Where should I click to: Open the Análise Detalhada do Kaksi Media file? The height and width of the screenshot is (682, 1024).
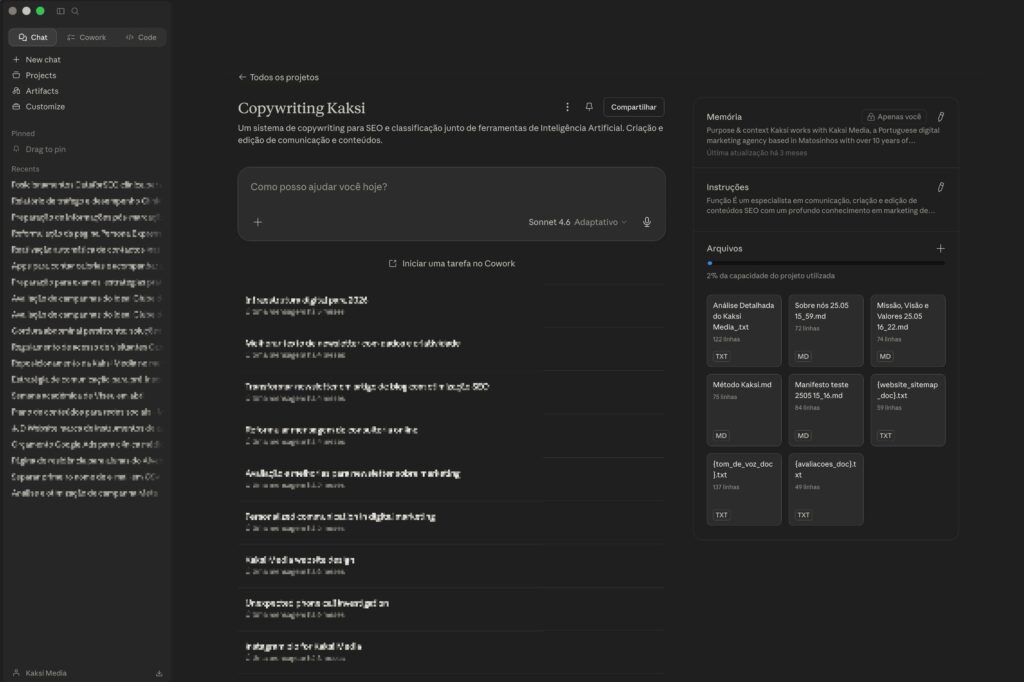[x=744, y=331]
